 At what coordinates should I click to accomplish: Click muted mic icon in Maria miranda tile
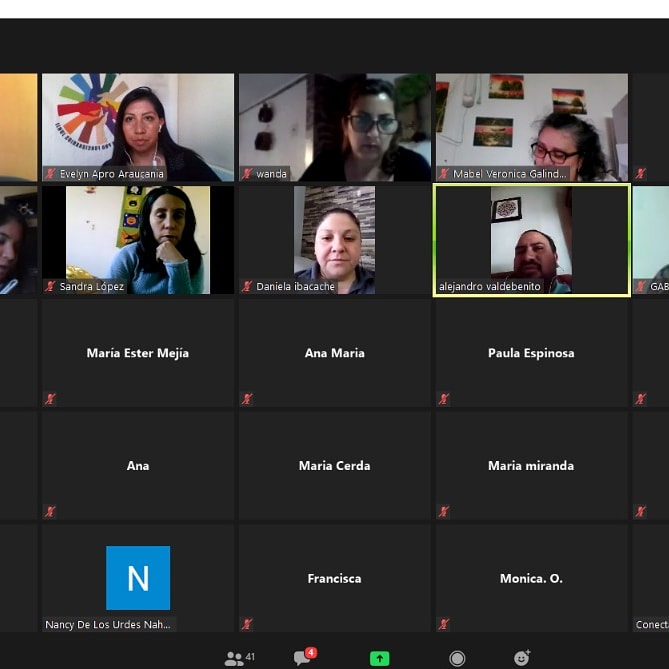click(444, 512)
